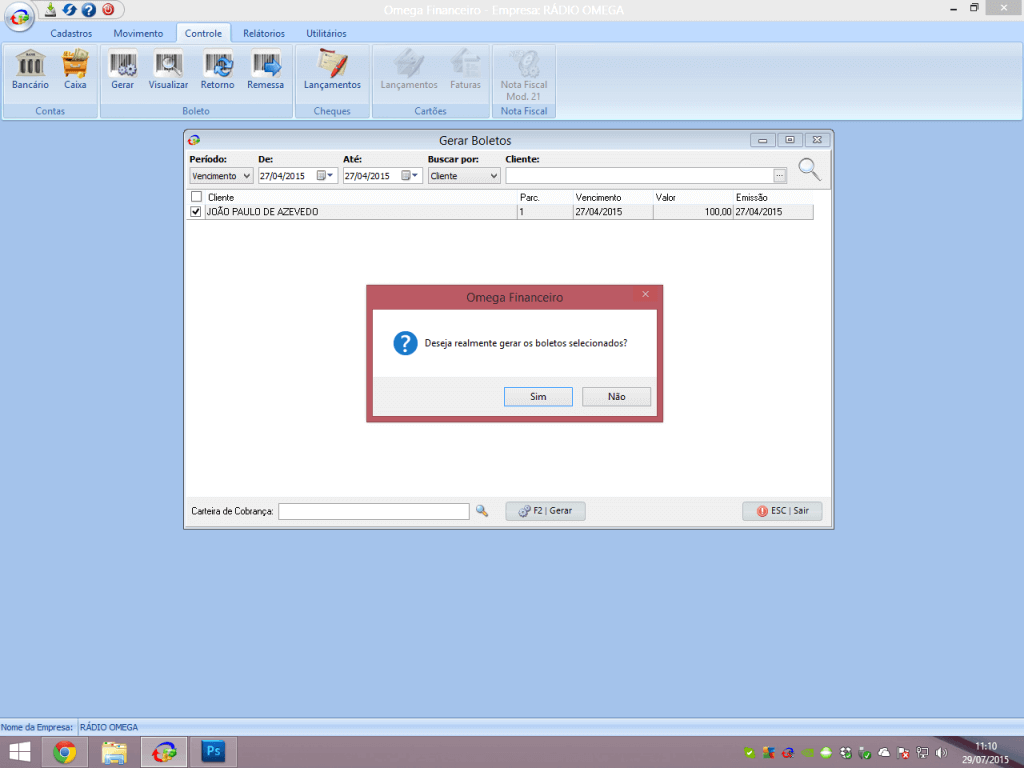Open Visualizar boleto tool
1024x768 pixels.
point(168,71)
